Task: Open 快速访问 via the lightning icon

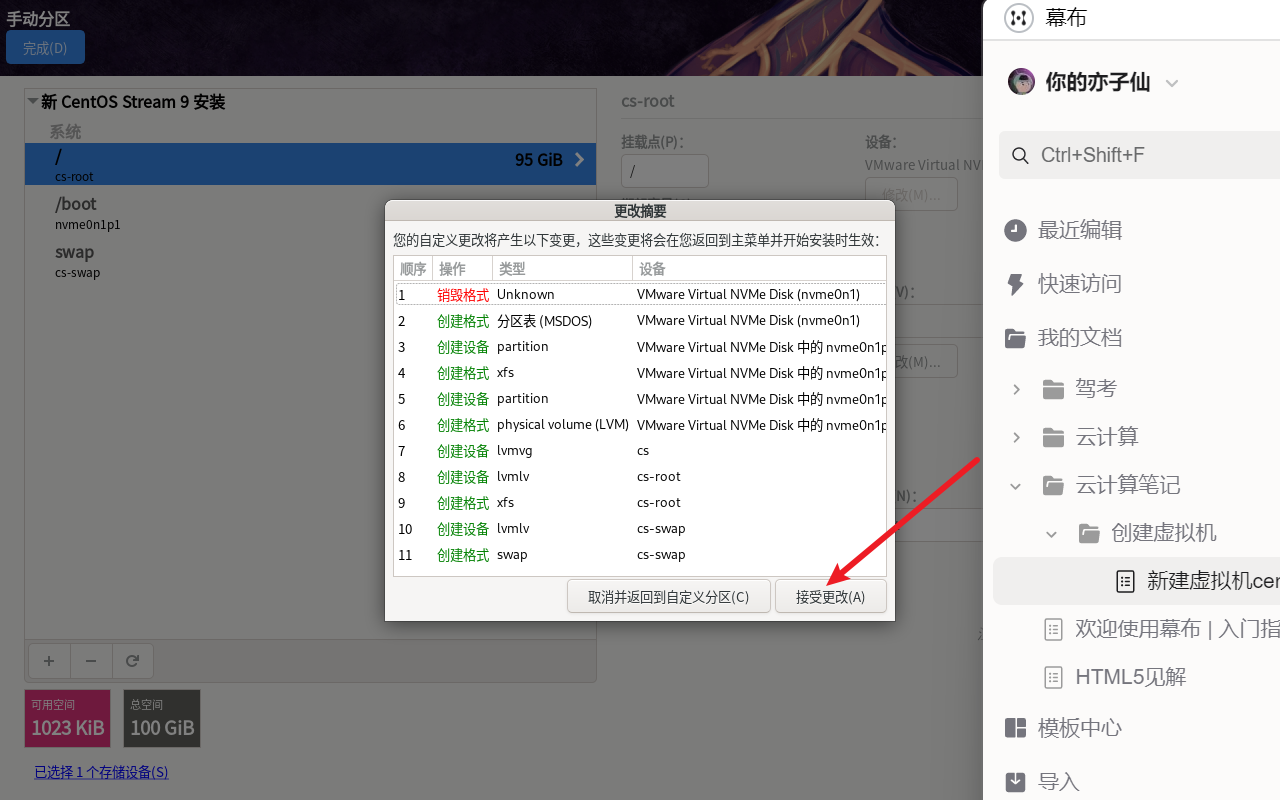Action: coord(1015,284)
